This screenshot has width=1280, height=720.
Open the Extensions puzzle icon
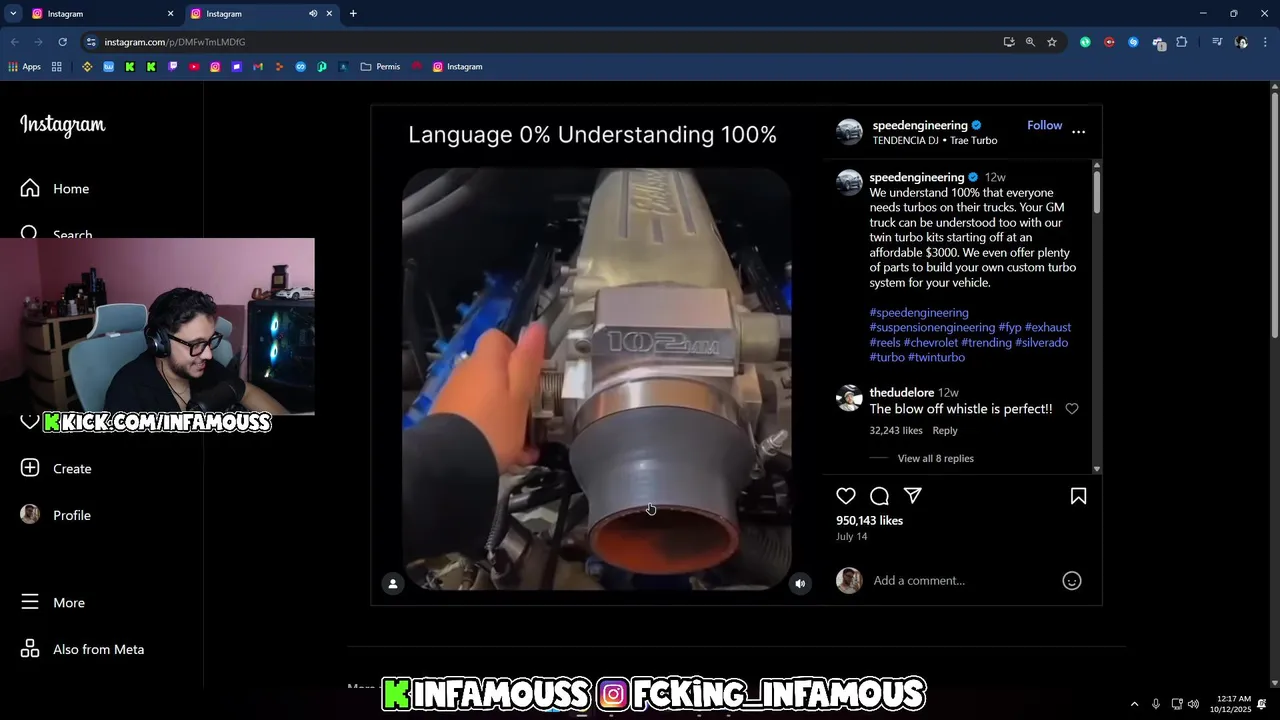(x=1182, y=42)
